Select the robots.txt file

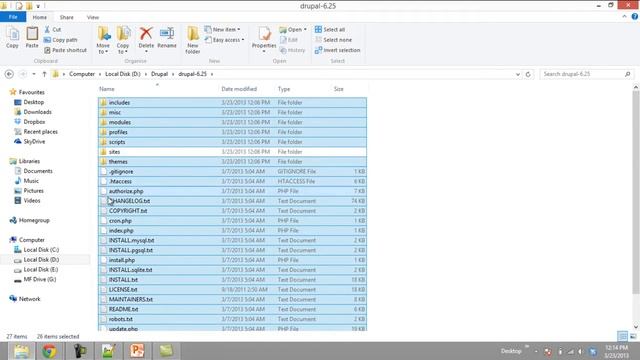[232, 319]
